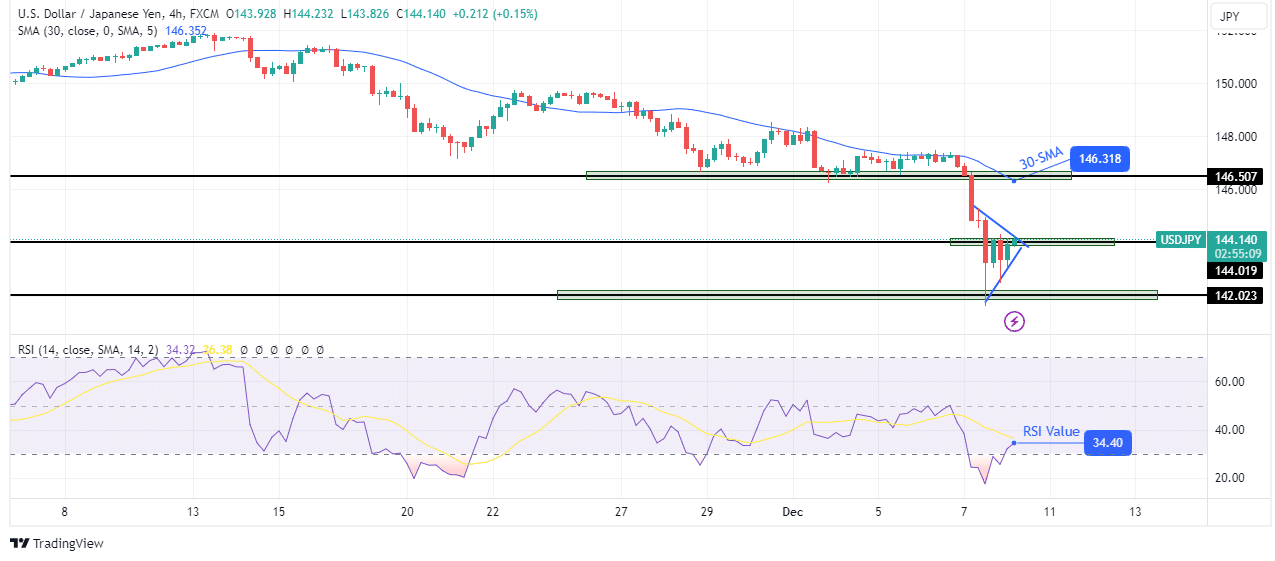Click the USDJPY symbol tag on price axis
The width and height of the screenshot is (1275, 561).
tap(1181, 240)
